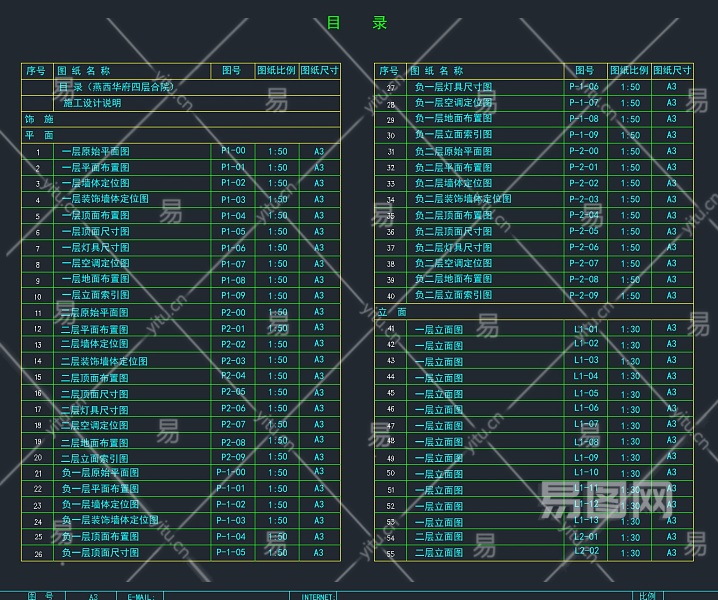
Task: Click the 目录 title heading
Action: 357,23
